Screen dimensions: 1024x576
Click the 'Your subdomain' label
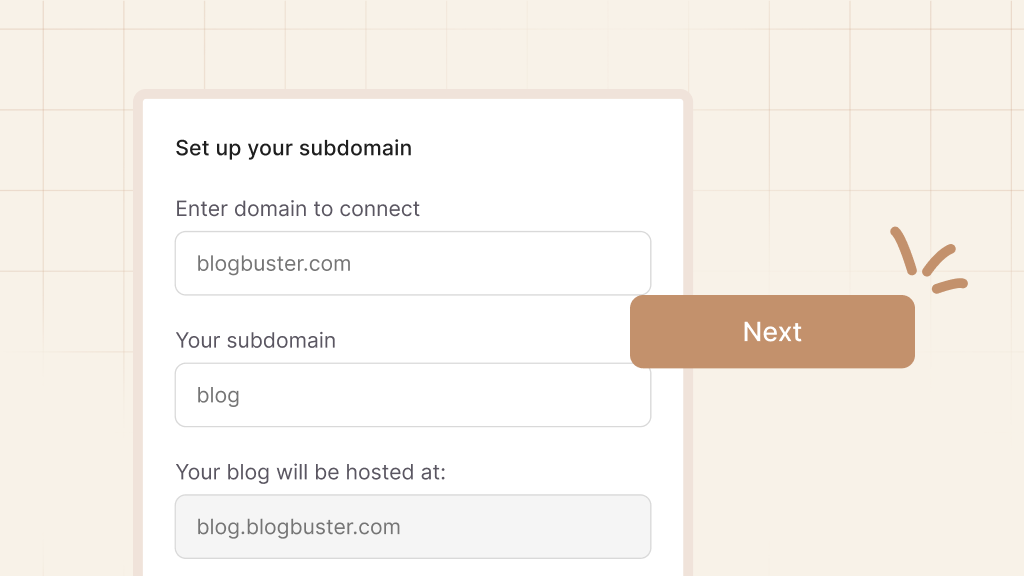(x=255, y=340)
